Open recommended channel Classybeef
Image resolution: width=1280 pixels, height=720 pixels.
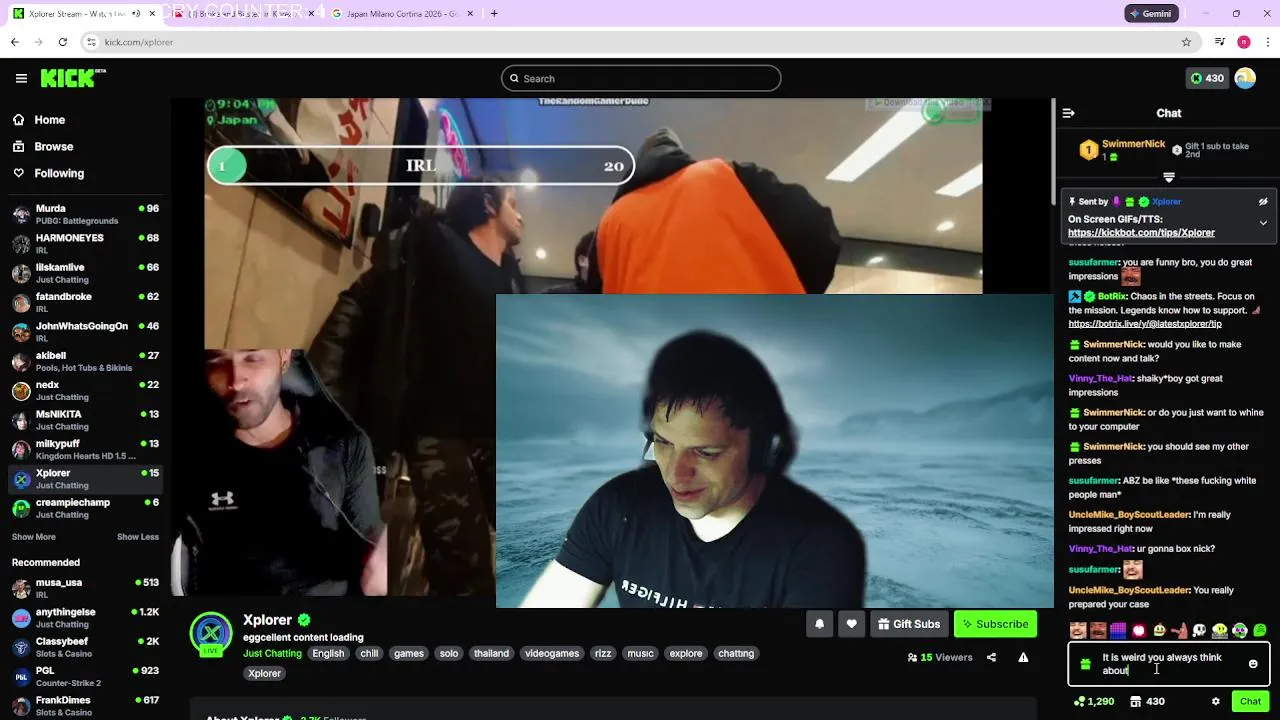coord(85,647)
